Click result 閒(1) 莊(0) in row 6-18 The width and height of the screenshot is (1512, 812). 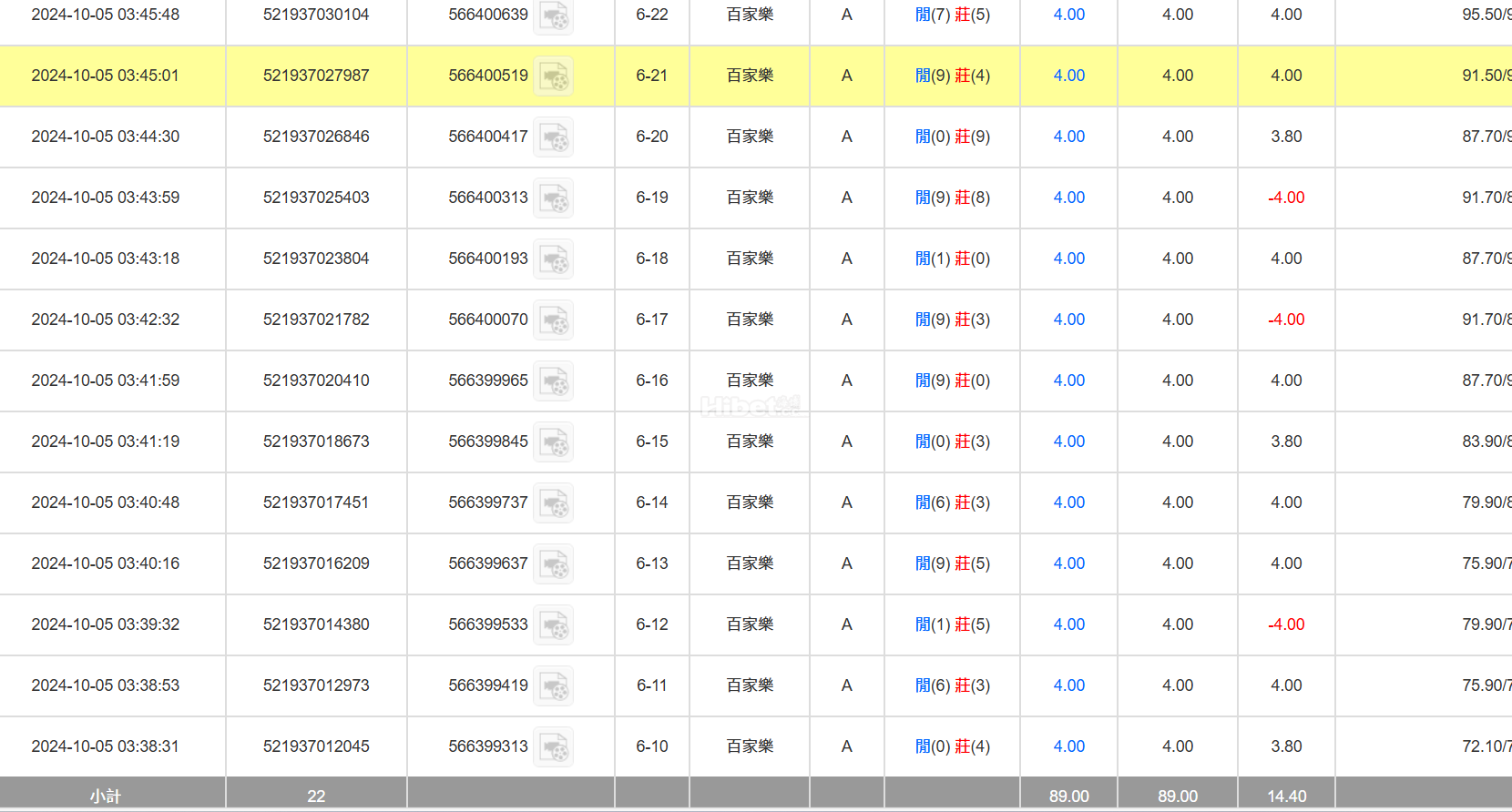click(x=953, y=259)
